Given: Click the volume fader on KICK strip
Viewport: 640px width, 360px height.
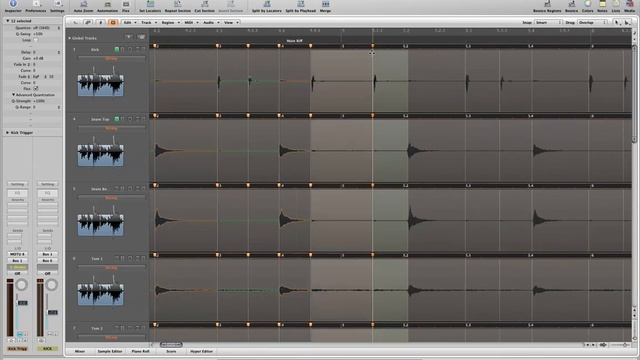Looking at the screenshot, I should tap(53, 312).
